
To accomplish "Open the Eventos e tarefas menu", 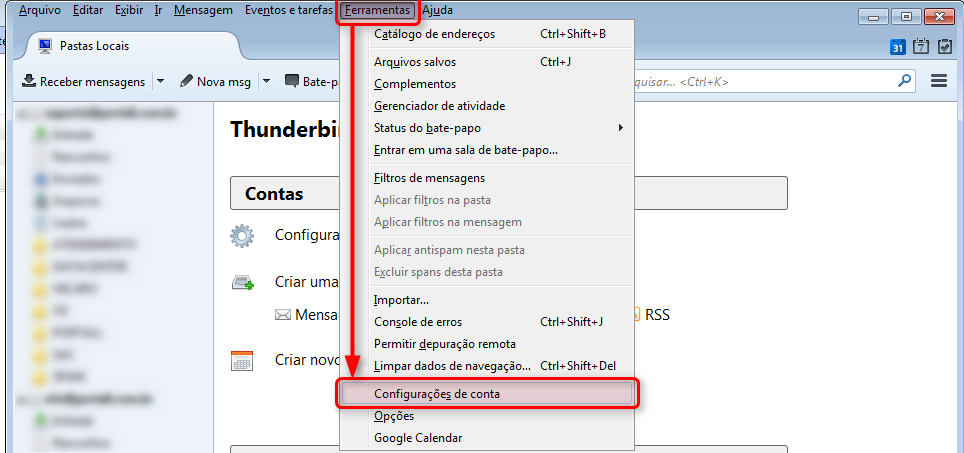I will (288, 10).
